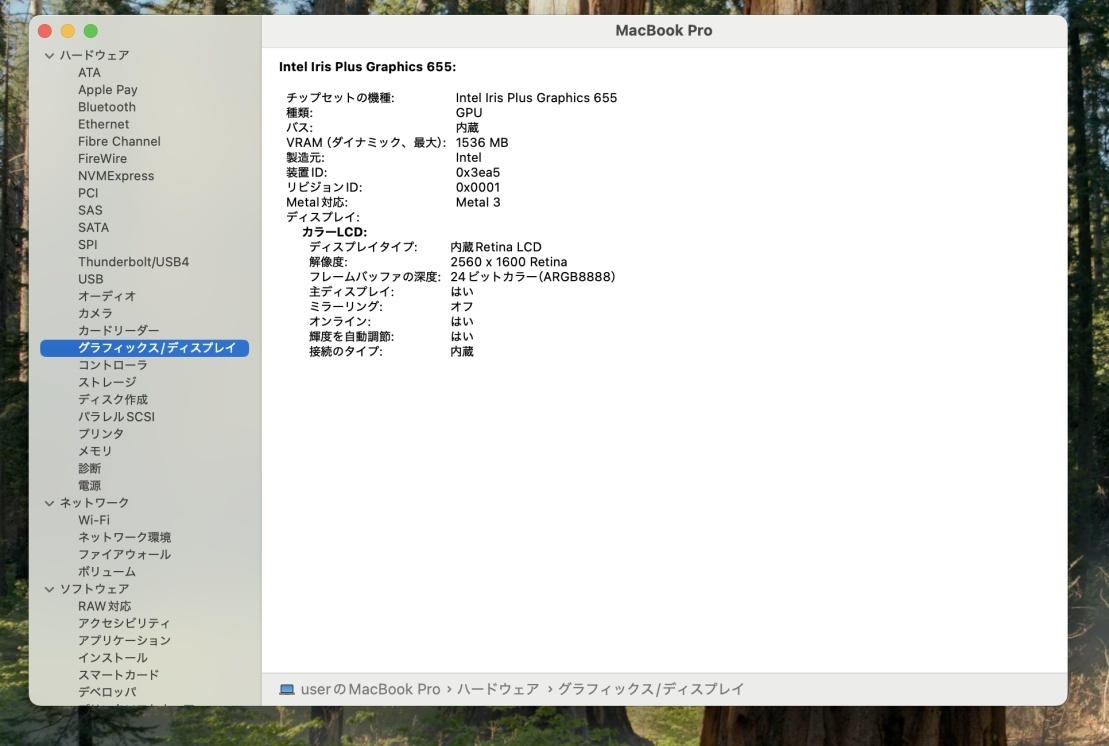Viewport: 1109px width, 746px height.
Task: Collapse the ネットワーク section
Action: (x=49, y=503)
